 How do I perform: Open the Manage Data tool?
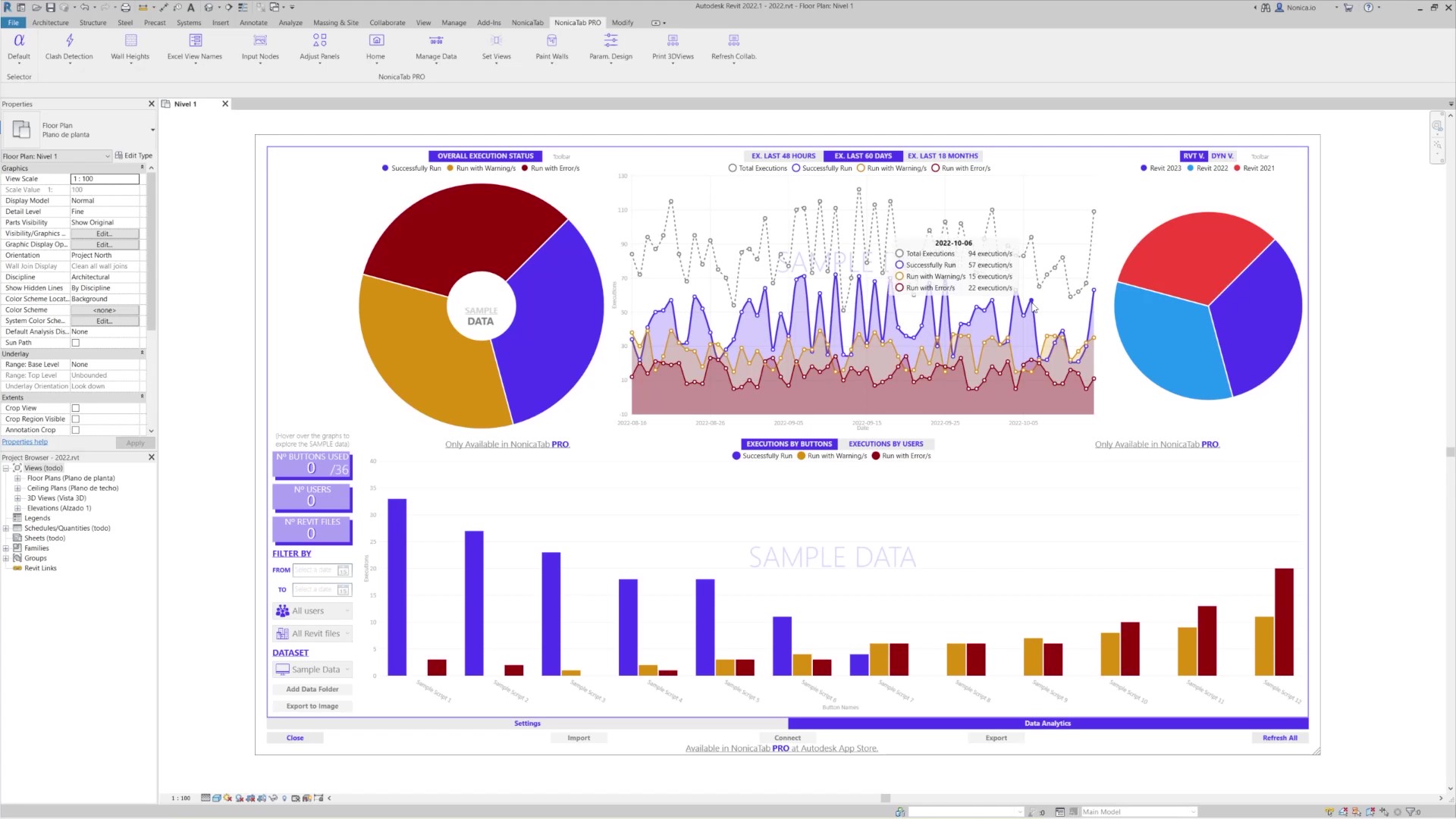coord(436,41)
